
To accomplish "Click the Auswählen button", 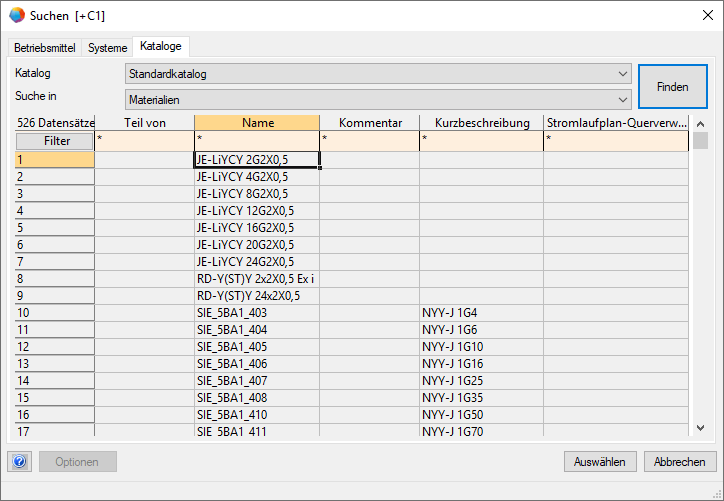I will click(600, 462).
